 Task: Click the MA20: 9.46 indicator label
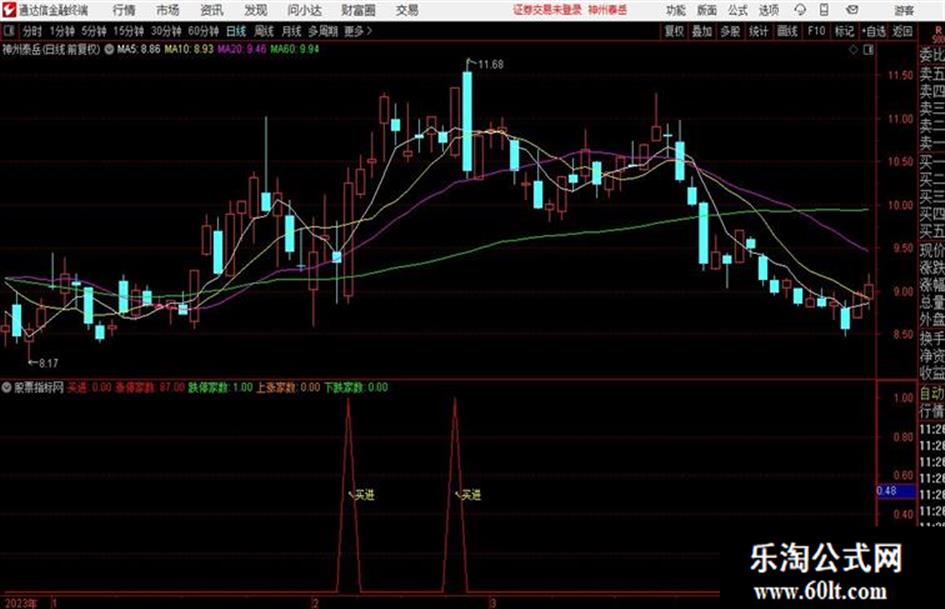[x=242, y=49]
